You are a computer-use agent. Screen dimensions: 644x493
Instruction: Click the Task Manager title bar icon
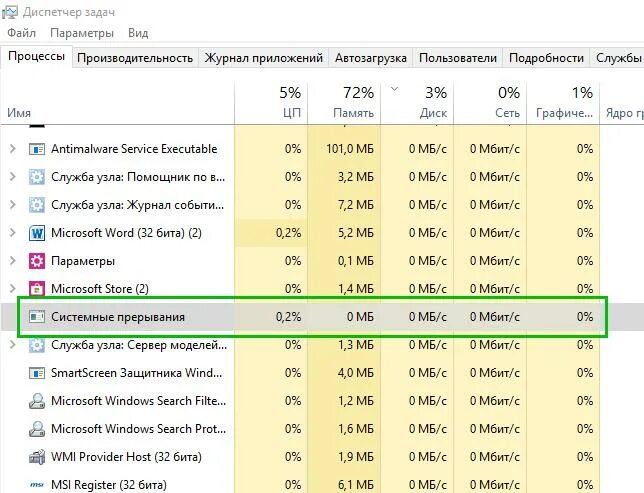(x=9, y=11)
